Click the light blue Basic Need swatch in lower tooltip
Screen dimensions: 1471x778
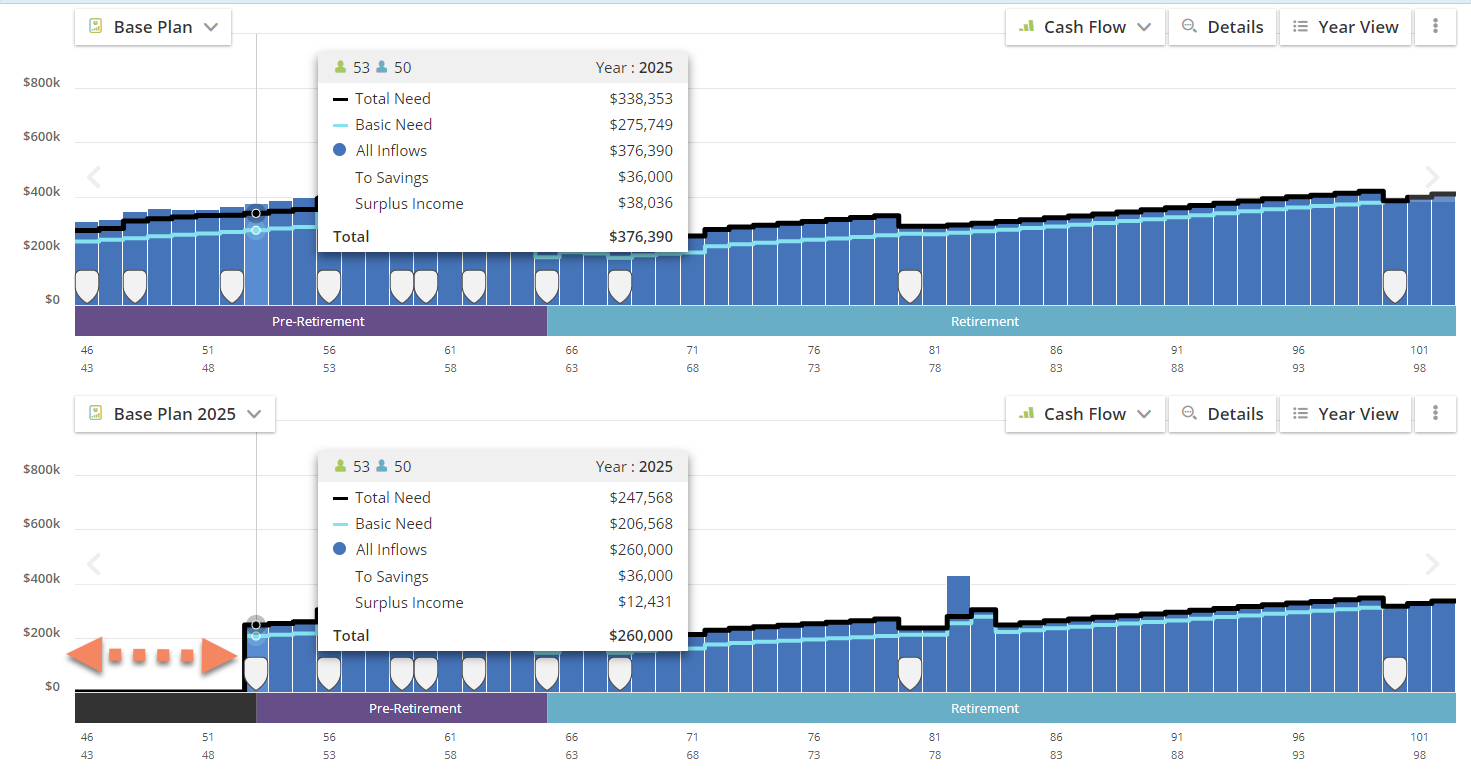tap(340, 524)
